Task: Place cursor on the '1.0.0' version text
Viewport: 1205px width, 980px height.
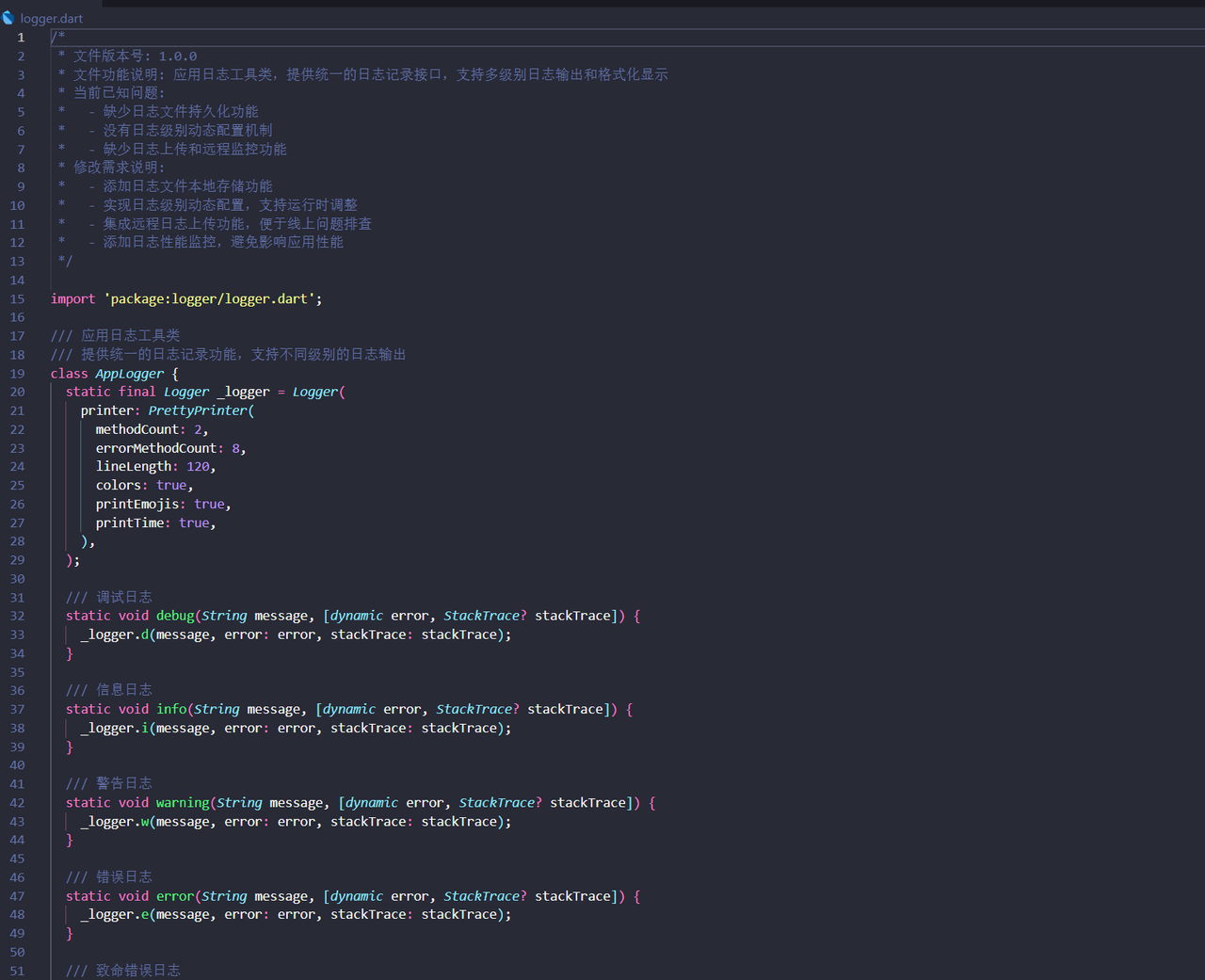Action: pos(178,56)
